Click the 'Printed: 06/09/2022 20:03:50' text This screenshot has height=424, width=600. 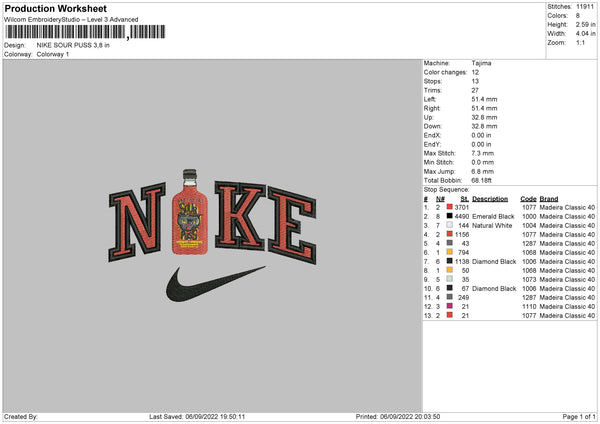tap(398, 417)
